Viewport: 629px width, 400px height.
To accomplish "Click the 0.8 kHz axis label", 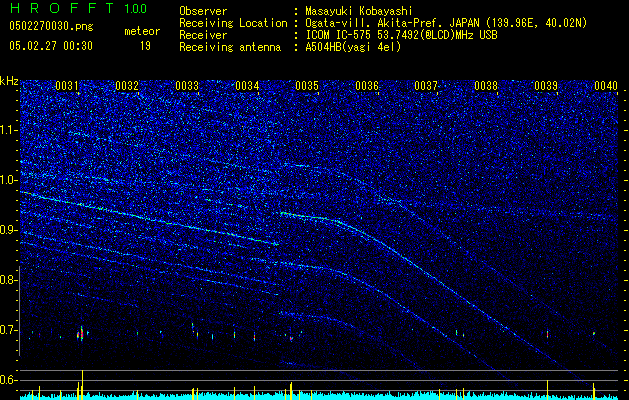I will tap(8, 280).
